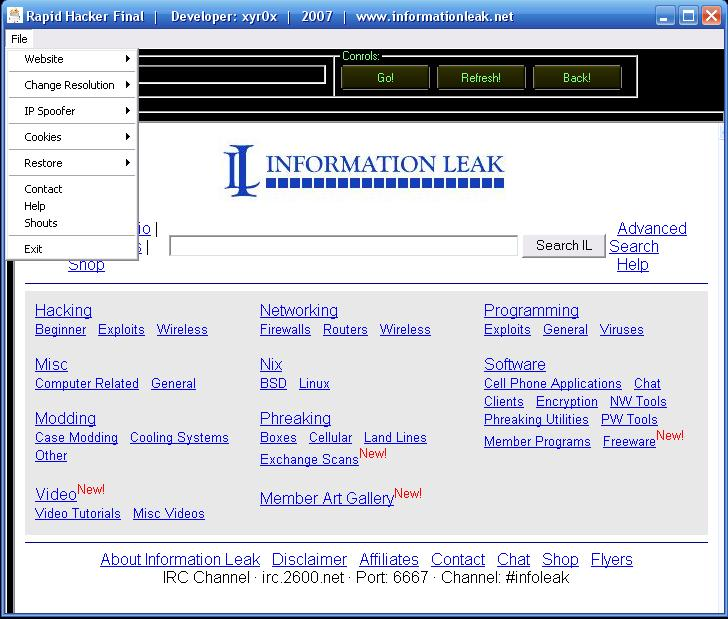Viewport: 728px width, 619px height.
Task: Click the Refresh! button
Action: (481, 78)
